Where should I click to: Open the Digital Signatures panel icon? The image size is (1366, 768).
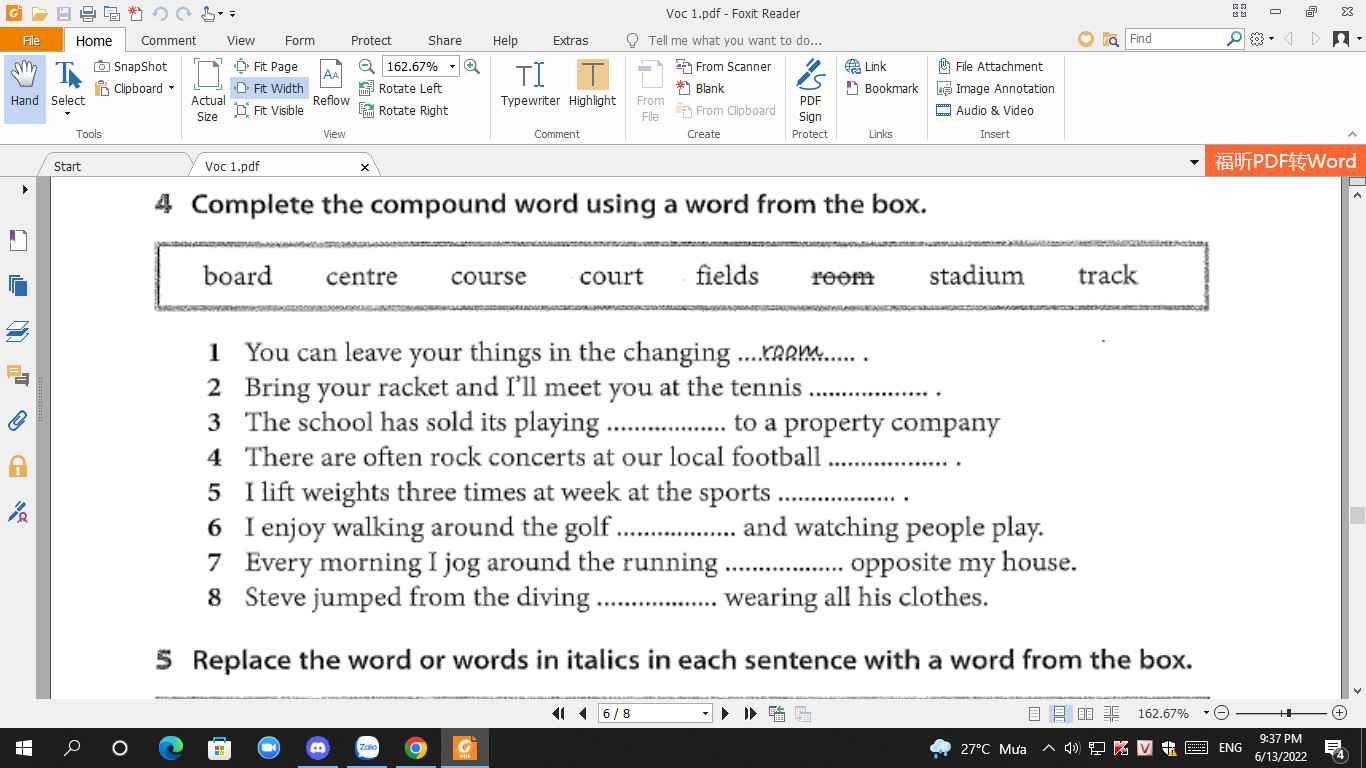(18, 513)
